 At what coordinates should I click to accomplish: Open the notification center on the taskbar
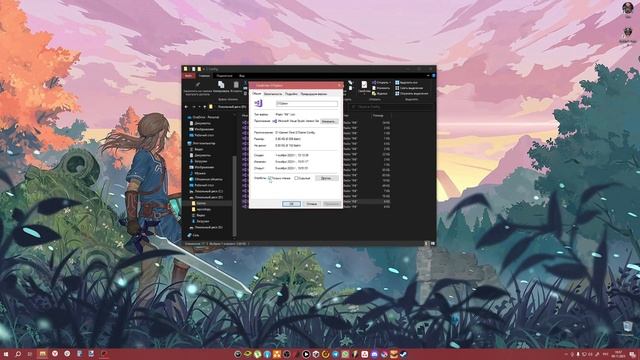point(632,354)
